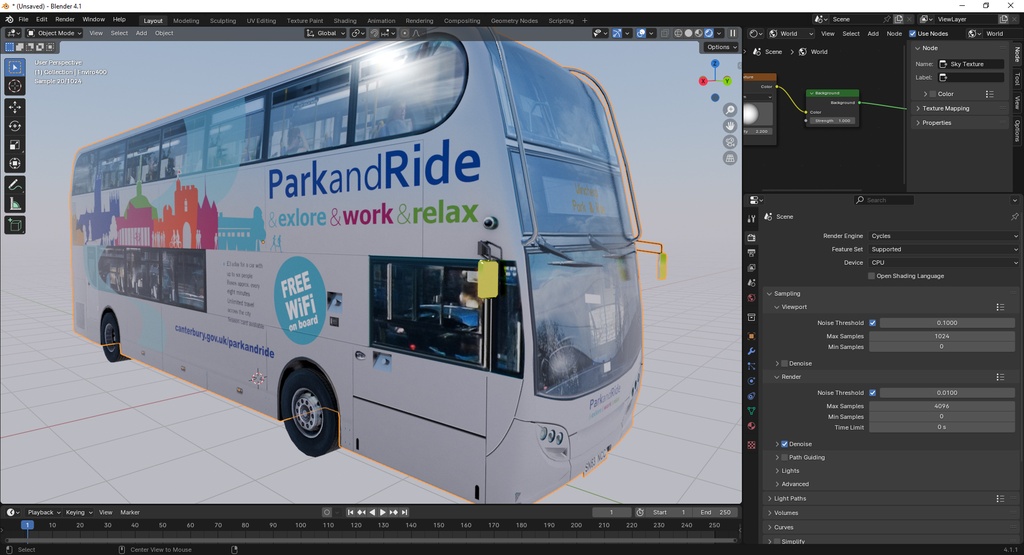Click the pan view hand icon
The image size is (1024, 555).
[x=730, y=126]
